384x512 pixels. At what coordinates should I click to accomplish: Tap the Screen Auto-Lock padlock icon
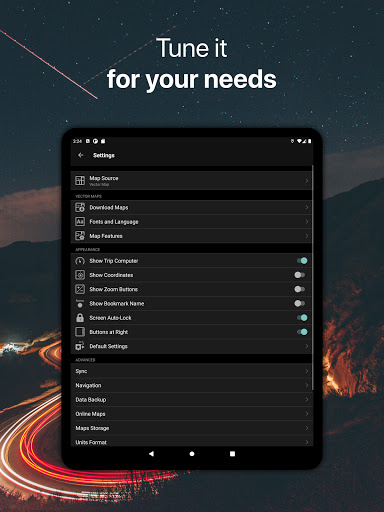pos(80,318)
